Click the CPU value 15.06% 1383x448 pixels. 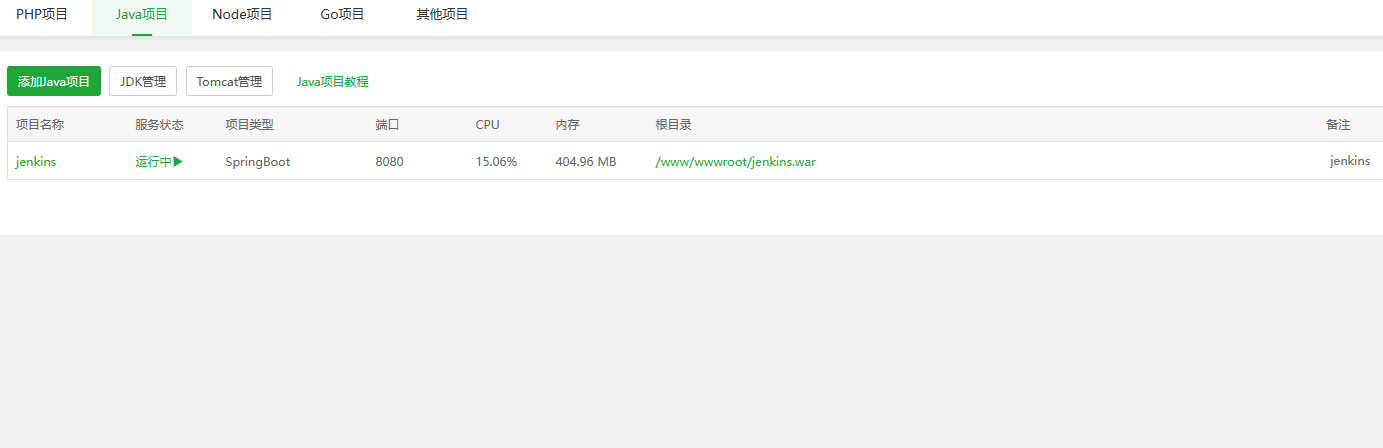coord(496,161)
